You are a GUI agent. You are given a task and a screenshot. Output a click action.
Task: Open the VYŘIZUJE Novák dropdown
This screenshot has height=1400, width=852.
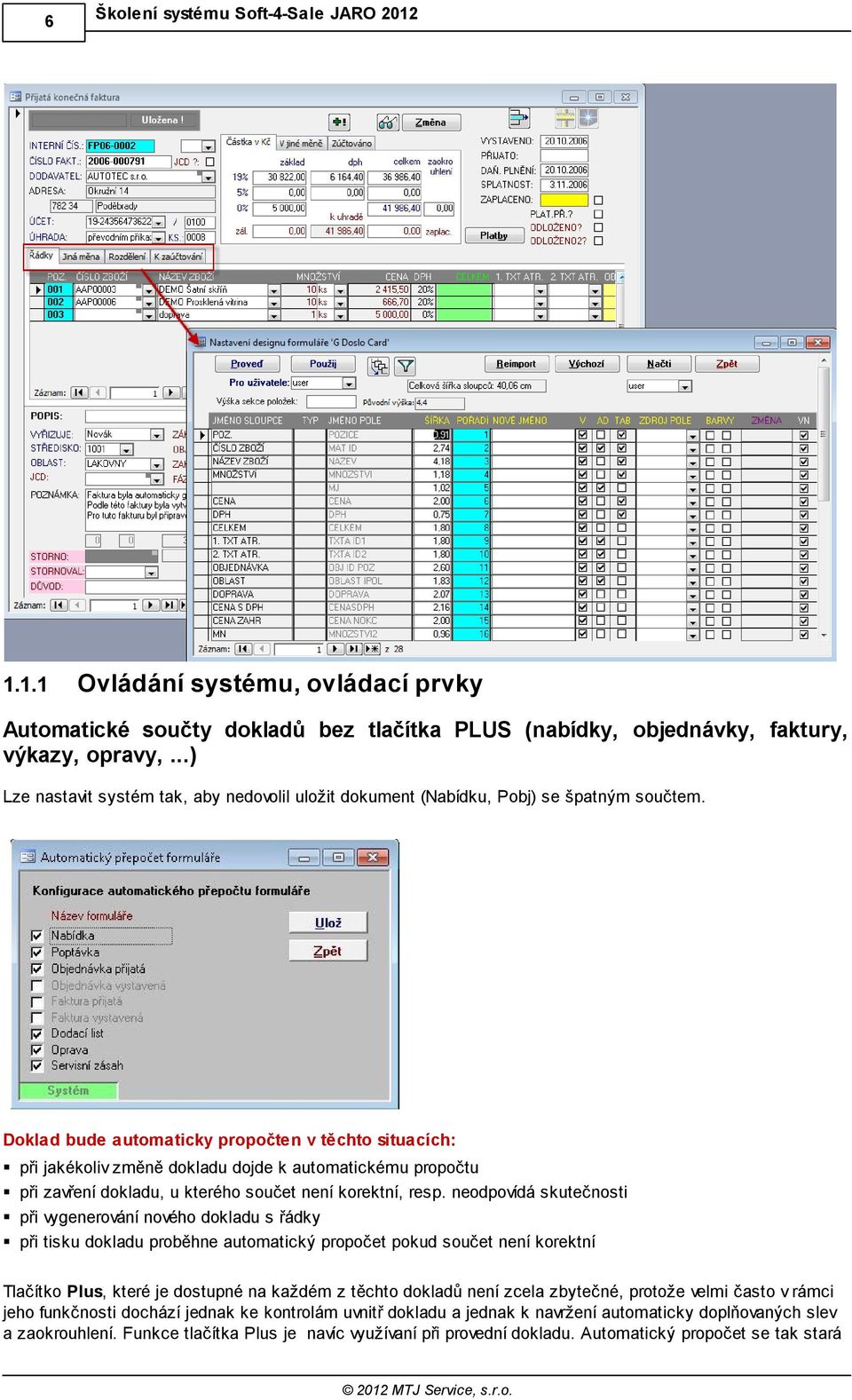pos(157,435)
